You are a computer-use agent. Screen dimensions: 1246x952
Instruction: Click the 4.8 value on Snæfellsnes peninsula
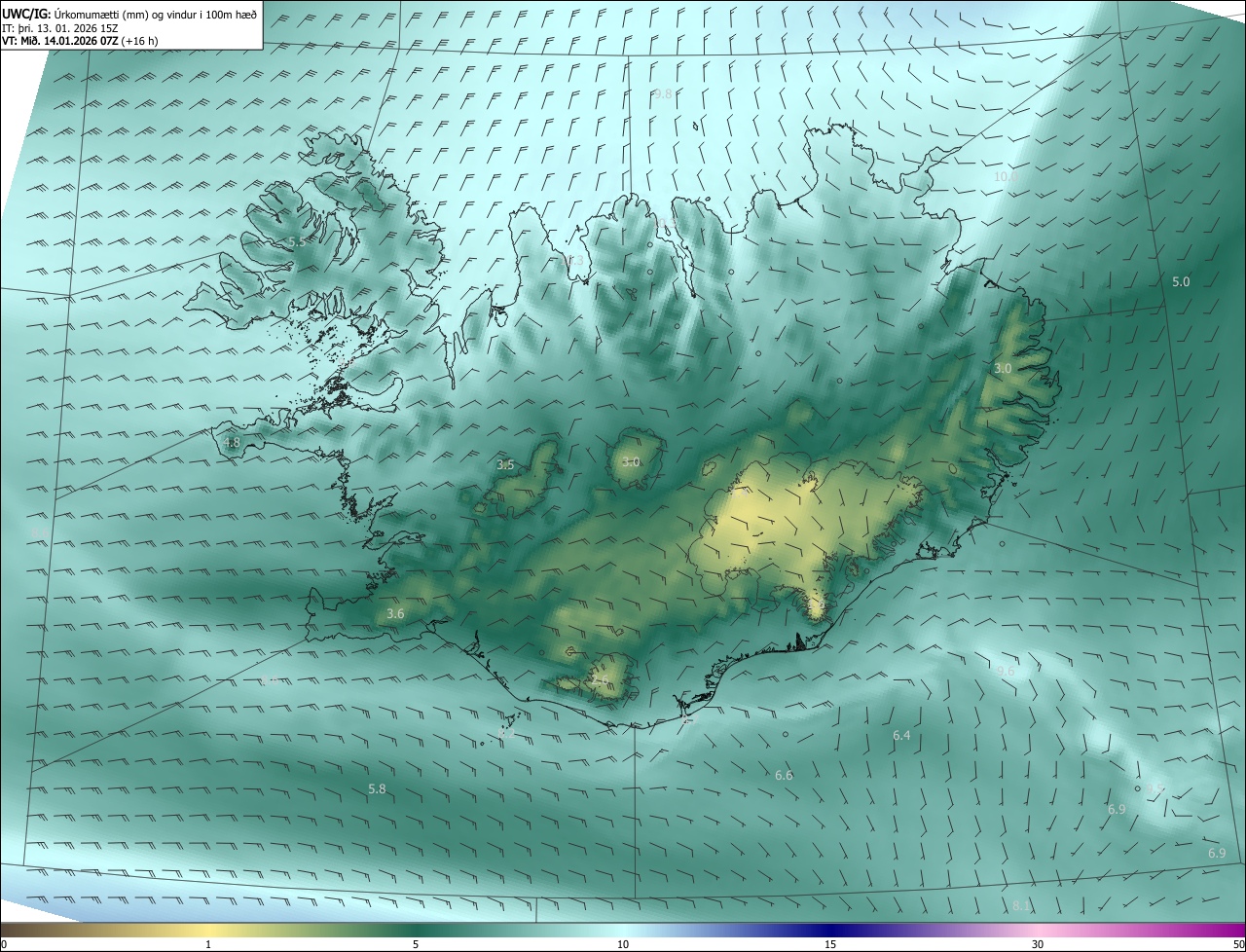pyautogui.click(x=232, y=442)
